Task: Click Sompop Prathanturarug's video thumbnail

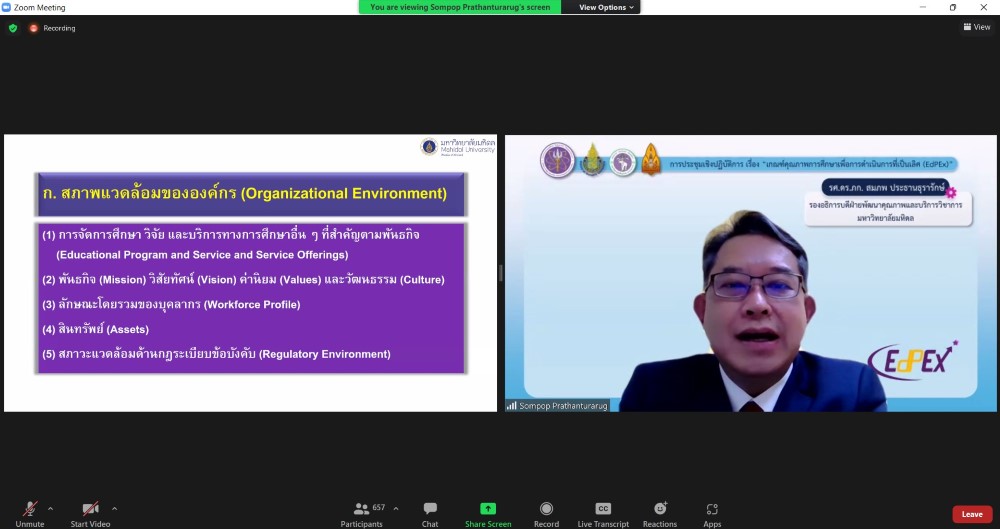Action: tap(750, 273)
